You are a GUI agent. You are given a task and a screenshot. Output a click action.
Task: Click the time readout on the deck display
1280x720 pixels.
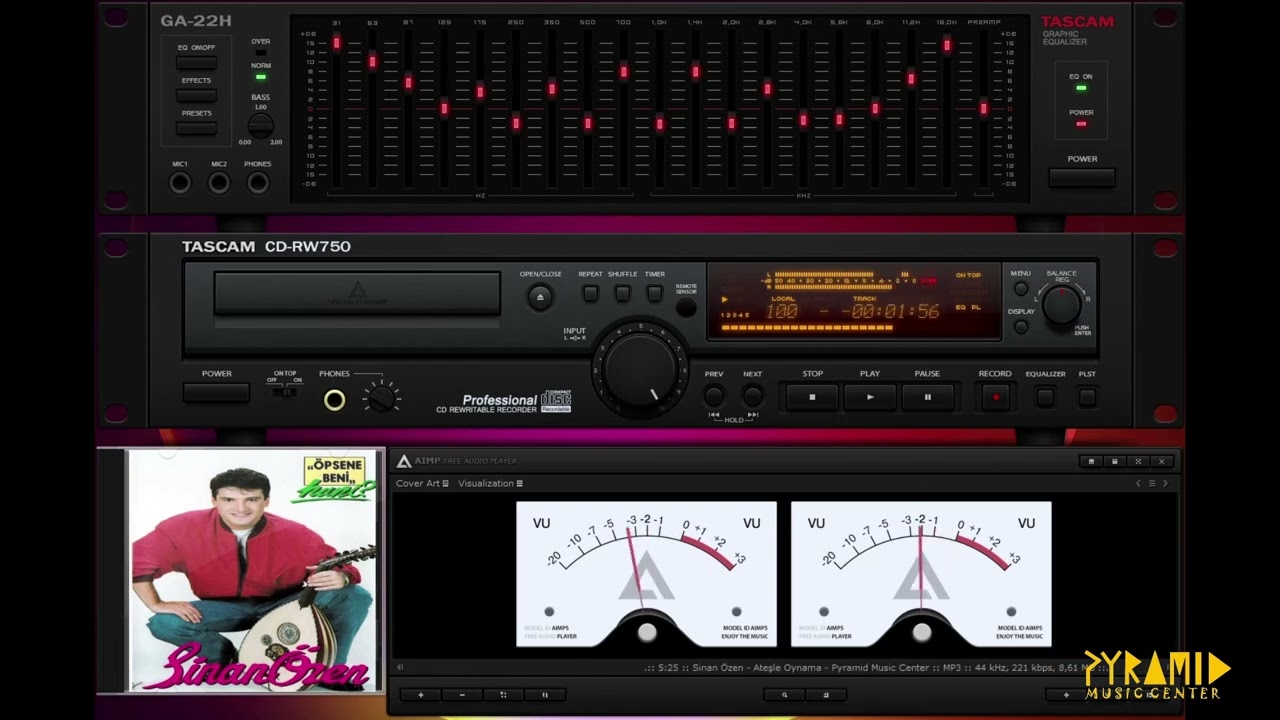coord(890,311)
